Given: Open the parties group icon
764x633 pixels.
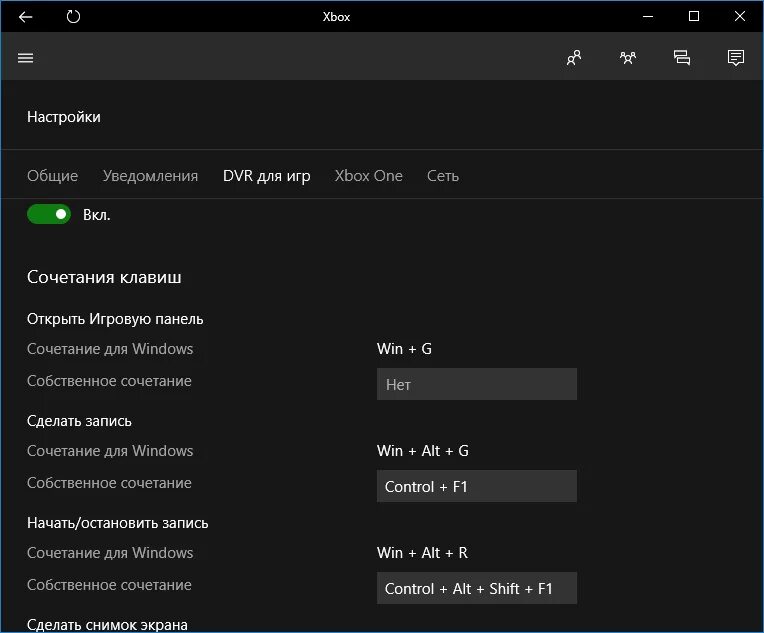Looking at the screenshot, I should click(x=628, y=58).
